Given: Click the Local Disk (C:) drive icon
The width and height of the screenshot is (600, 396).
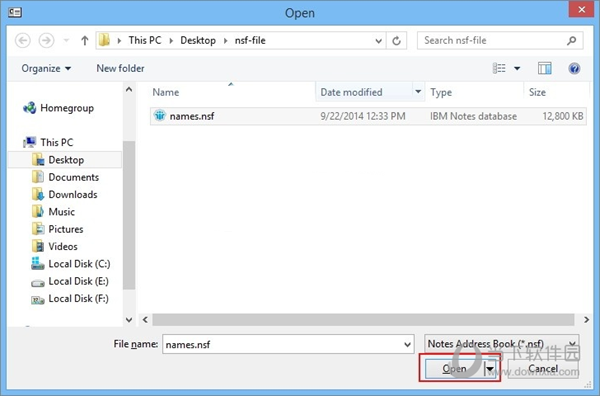Looking at the screenshot, I should click(x=38, y=263).
